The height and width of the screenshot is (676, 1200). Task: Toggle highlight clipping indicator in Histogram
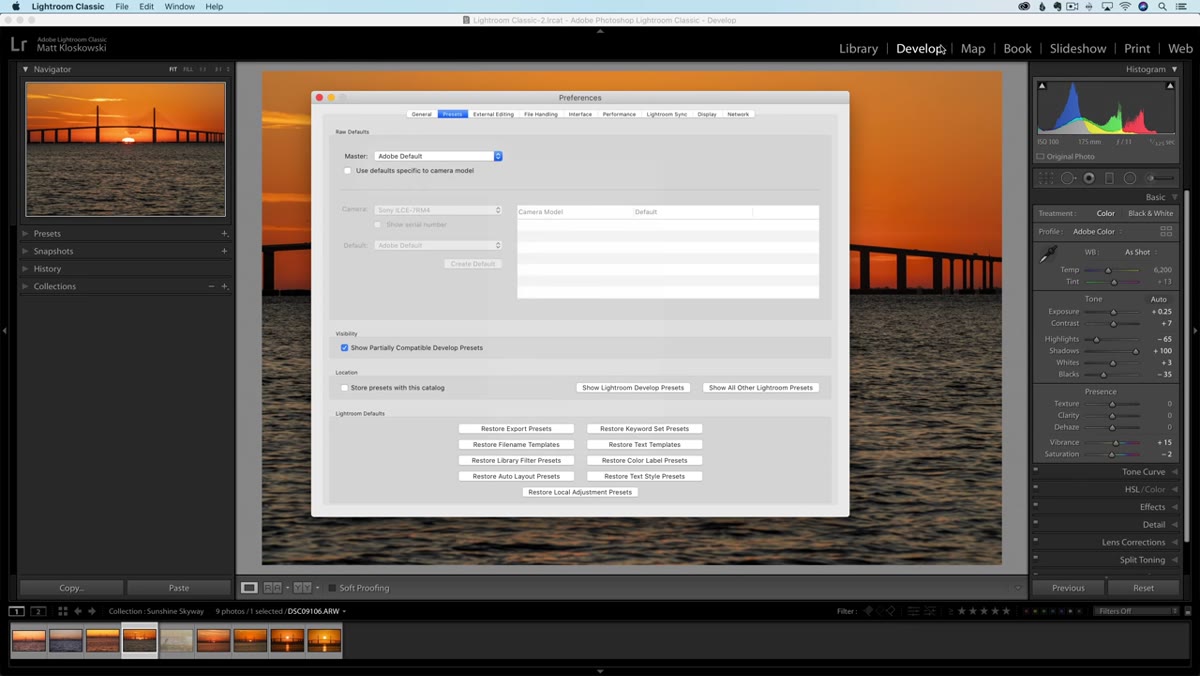1170,86
